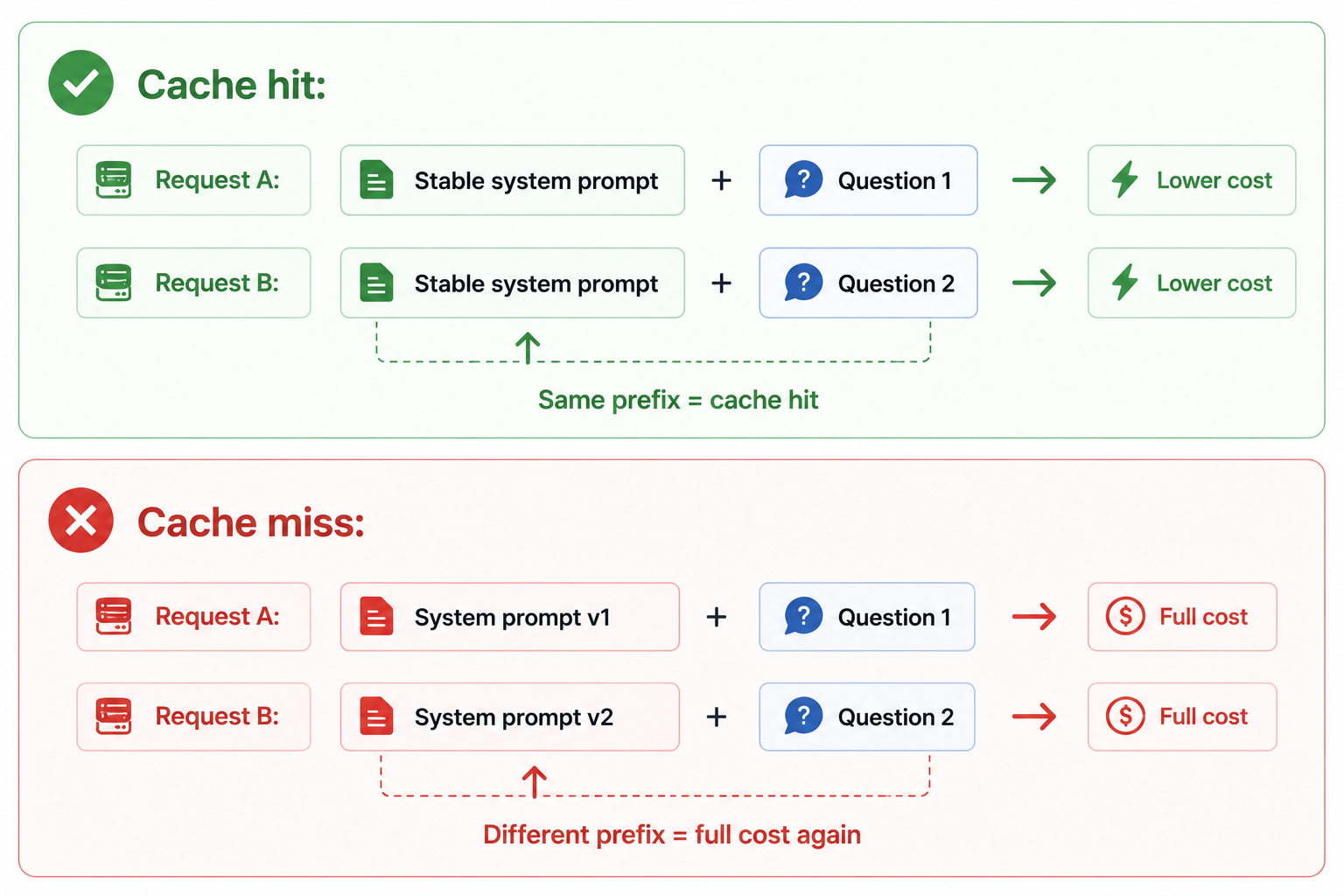Screen dimensions: 1344x896
Task: Click the Question 1 box in the Cache miss section
Action: pyautogui.click(x=867, y=617)
